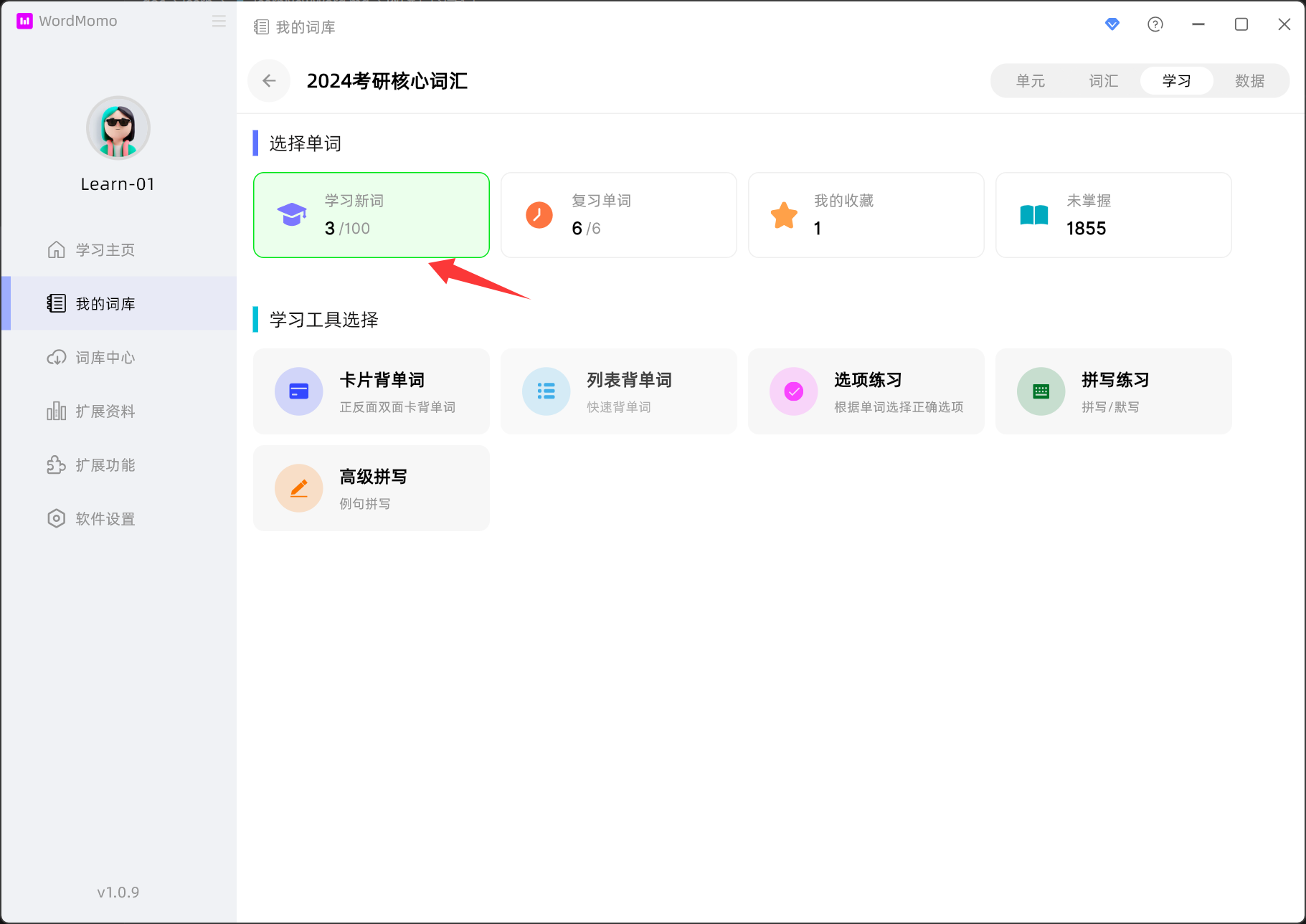Switch to the 词汇 tab
The height and width of the screenshot is (924, 1306).
[1103, 81]
